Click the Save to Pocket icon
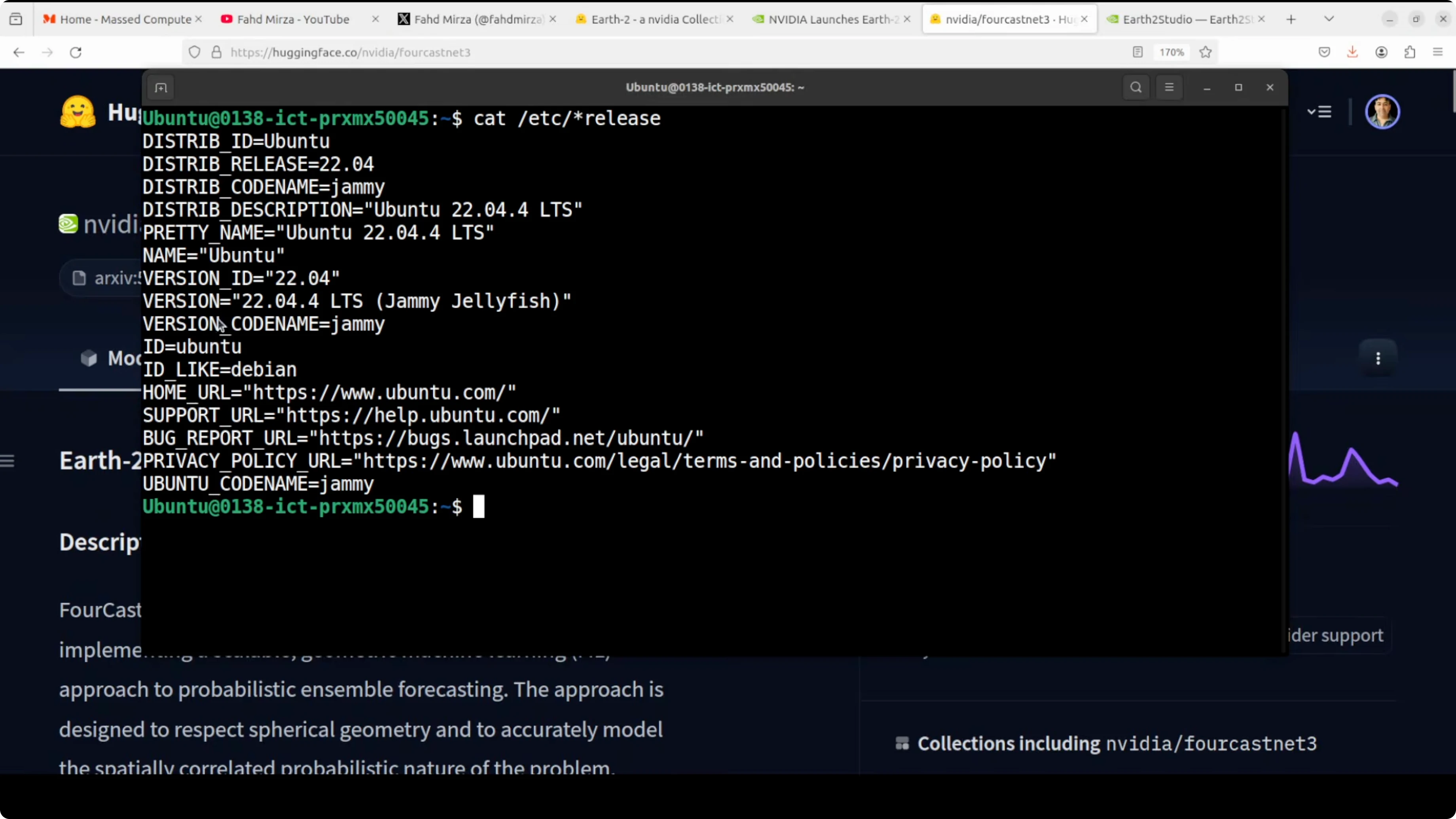This screenshot has height=819, width=1456. pos(1324,53)
